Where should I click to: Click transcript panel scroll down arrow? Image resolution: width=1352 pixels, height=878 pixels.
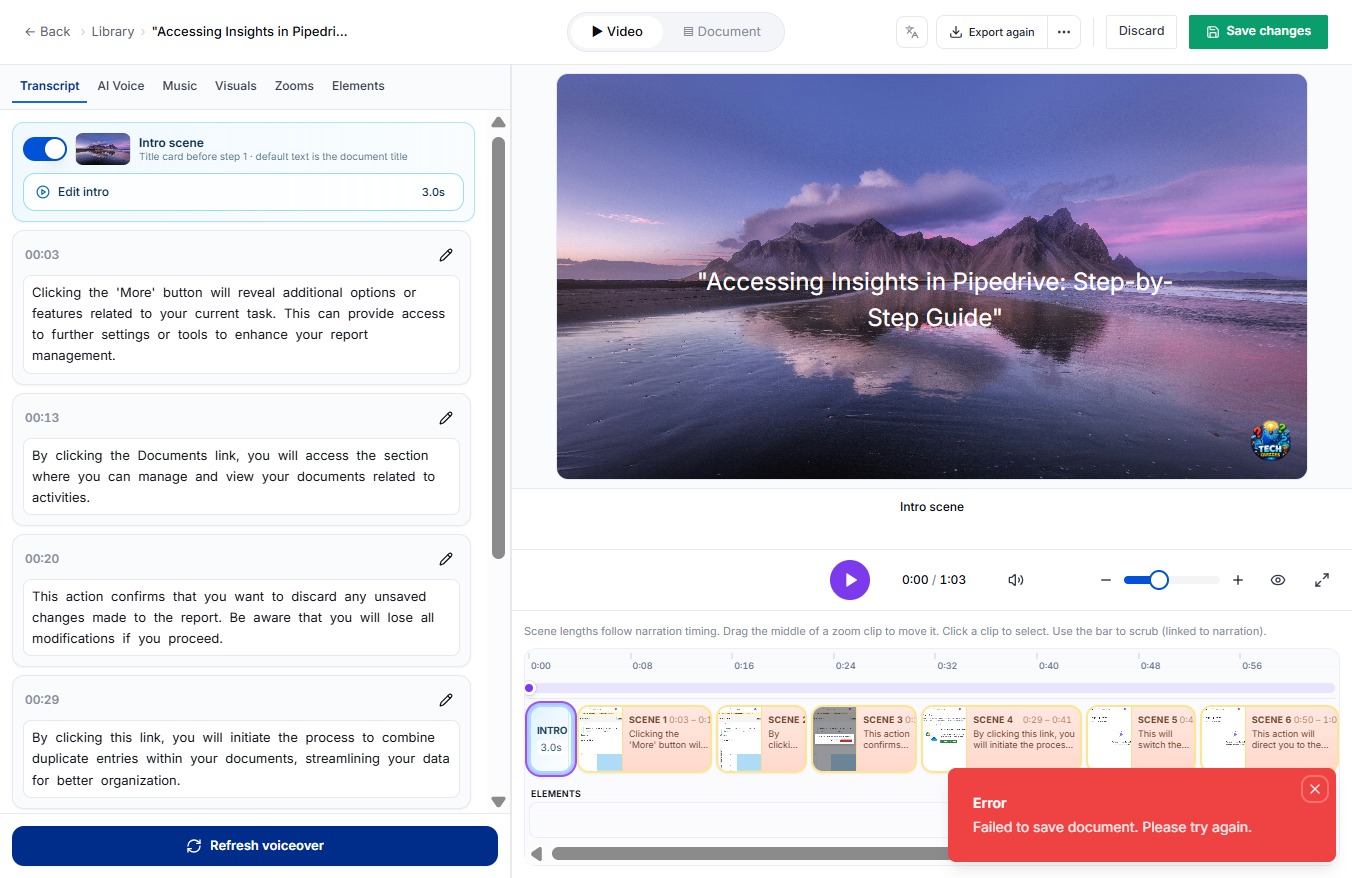498,801
